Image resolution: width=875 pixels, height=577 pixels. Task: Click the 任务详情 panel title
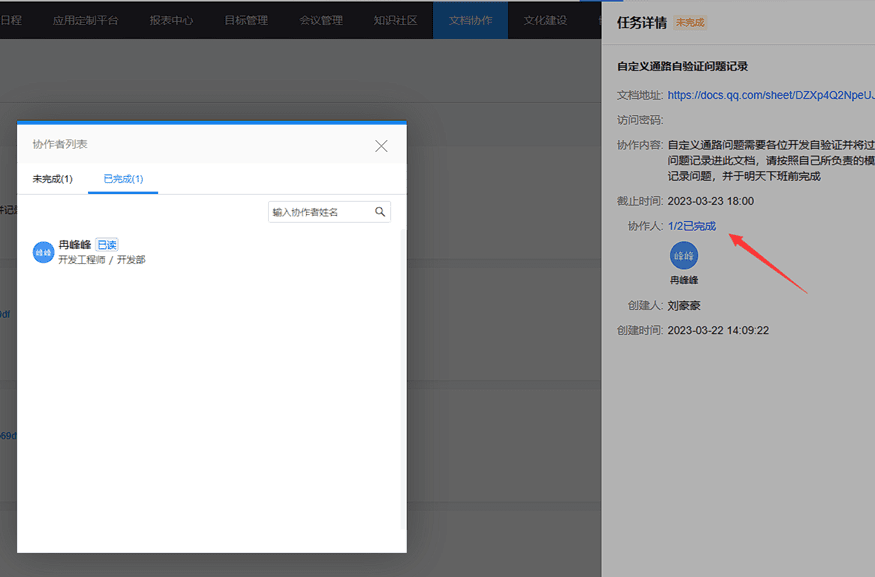click(x=642, y=23)
